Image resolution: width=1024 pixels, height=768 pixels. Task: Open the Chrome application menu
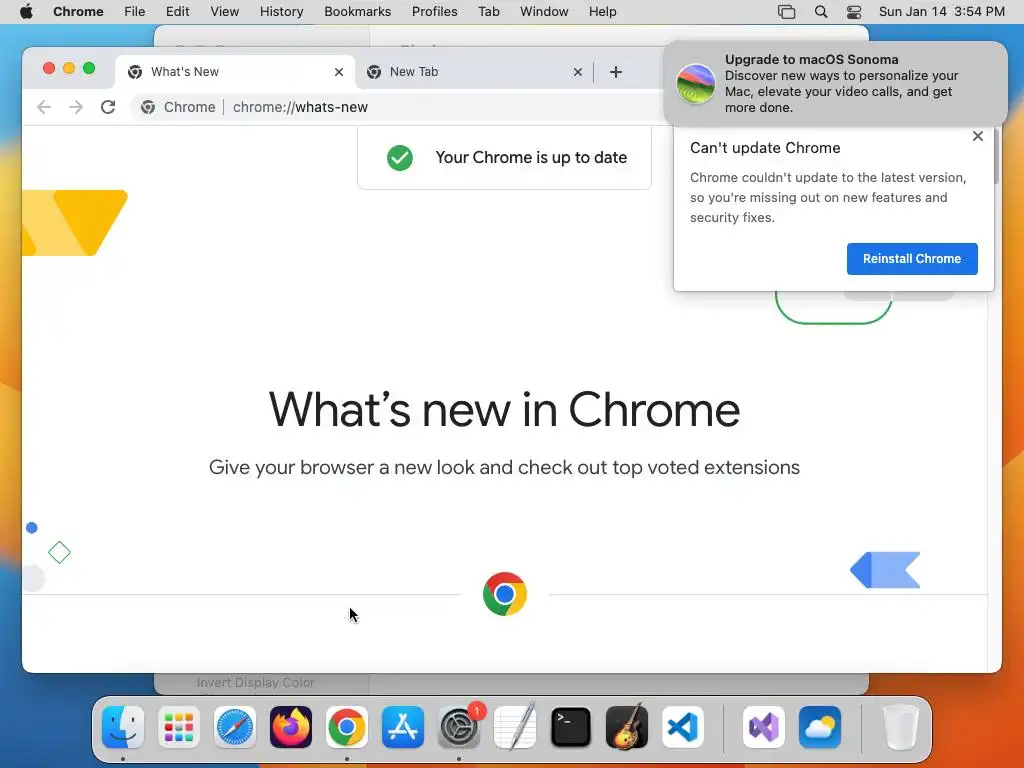coord(78,12)
